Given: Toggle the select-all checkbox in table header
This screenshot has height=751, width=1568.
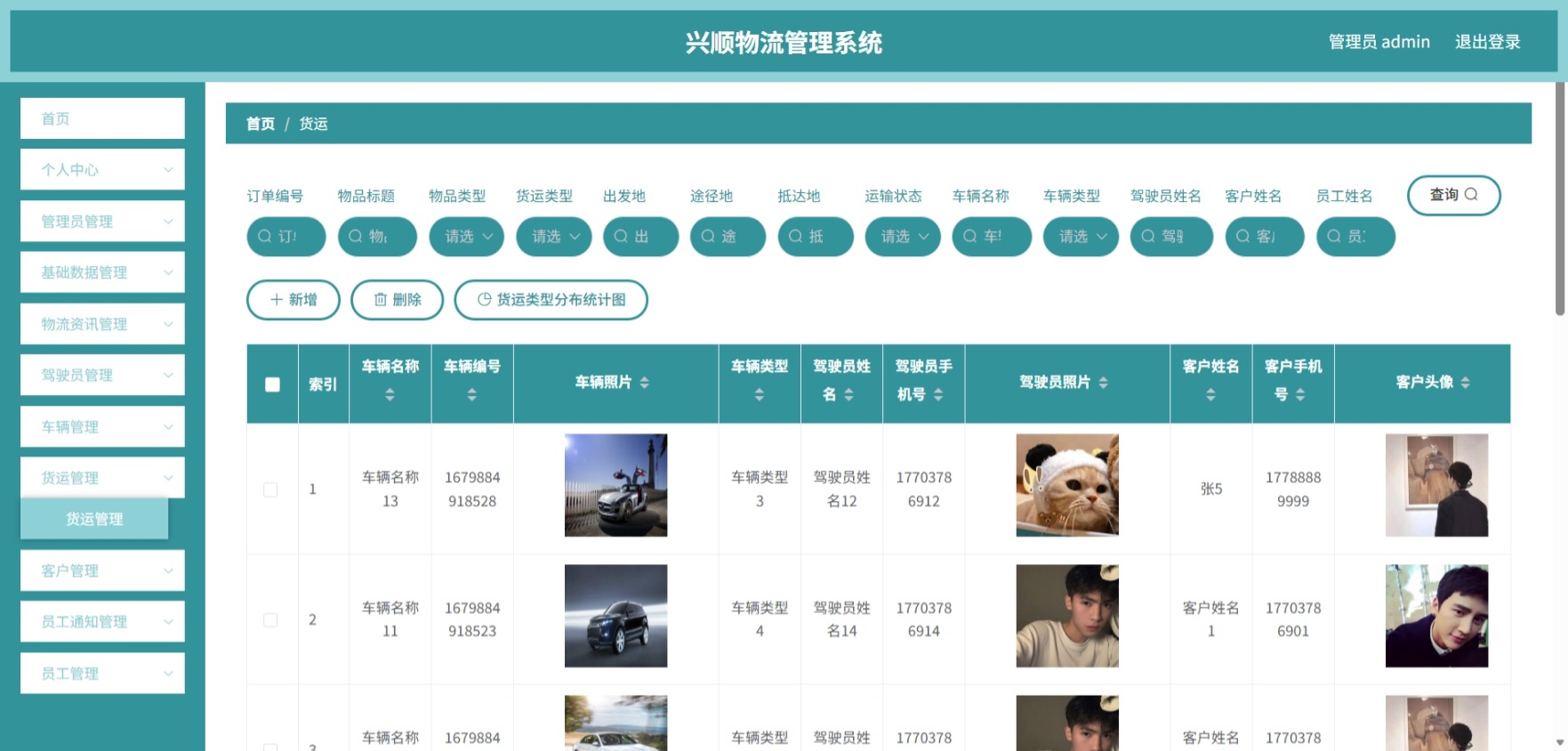Looking at the screenshot, I should point(272,384).
